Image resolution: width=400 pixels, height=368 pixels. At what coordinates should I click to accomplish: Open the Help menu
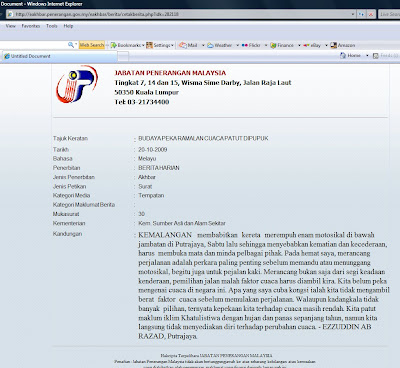[68, 26]
